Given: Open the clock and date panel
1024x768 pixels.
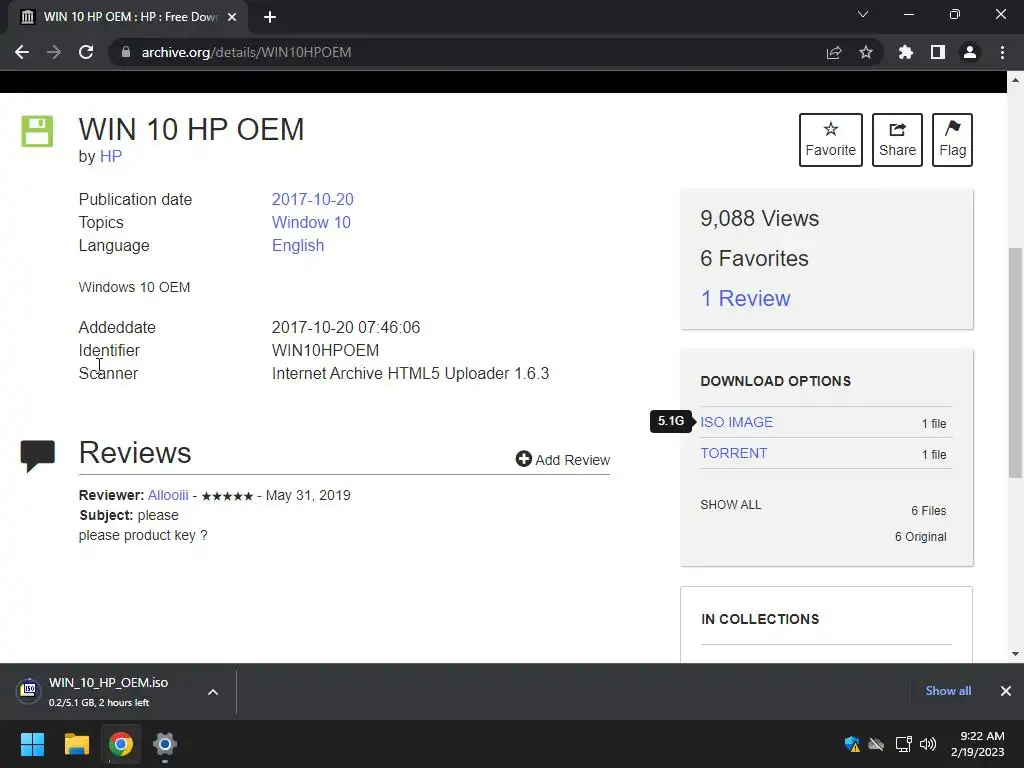Looking at the screenshot, I should click(x=978, y=744).
